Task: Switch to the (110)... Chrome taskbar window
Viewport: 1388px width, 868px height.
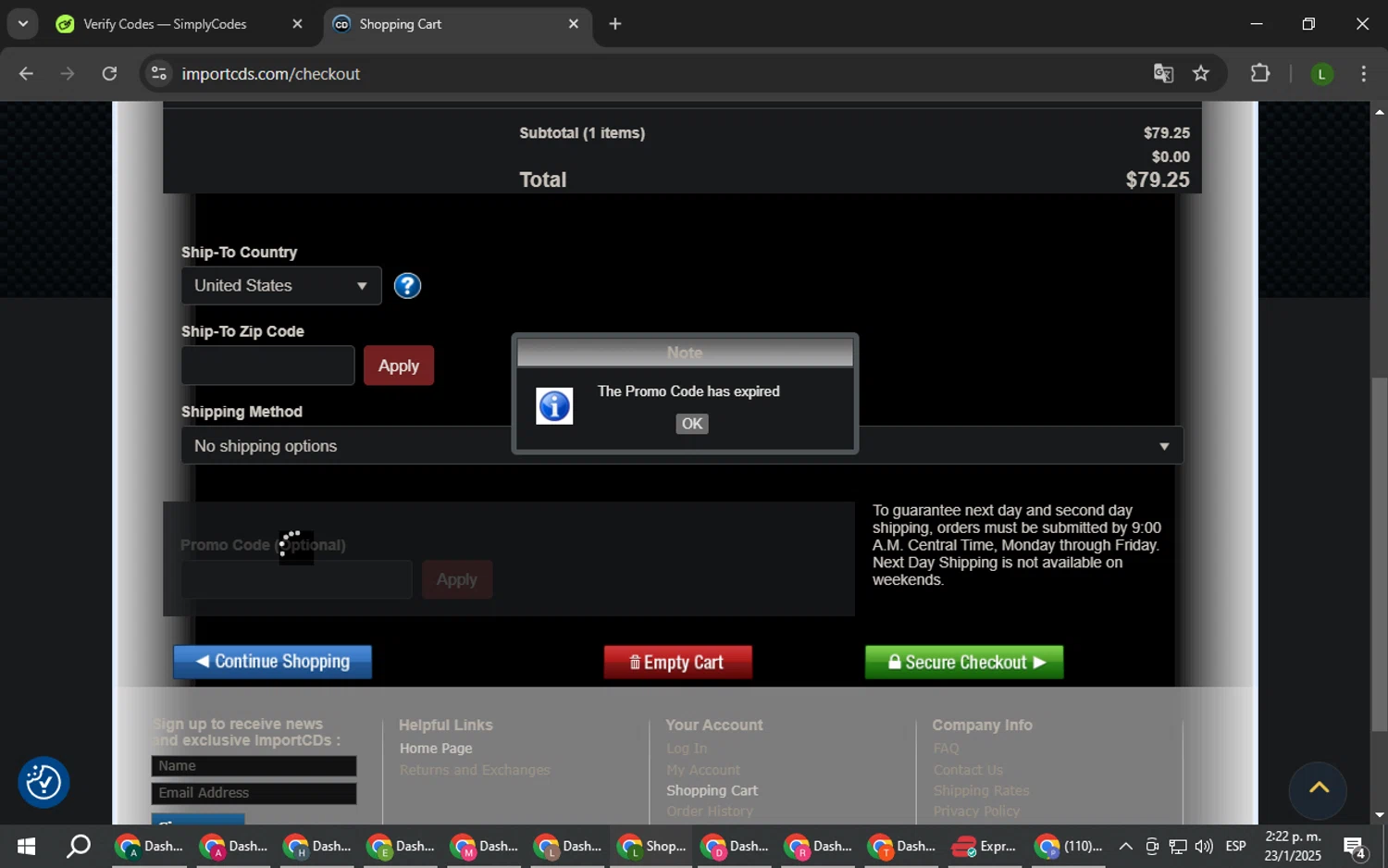Action: (x=1068, y=846)
